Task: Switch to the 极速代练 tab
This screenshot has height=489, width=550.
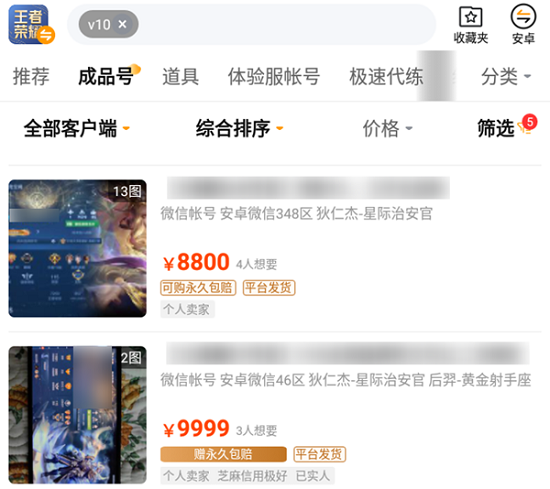Action: coord(386,76)
